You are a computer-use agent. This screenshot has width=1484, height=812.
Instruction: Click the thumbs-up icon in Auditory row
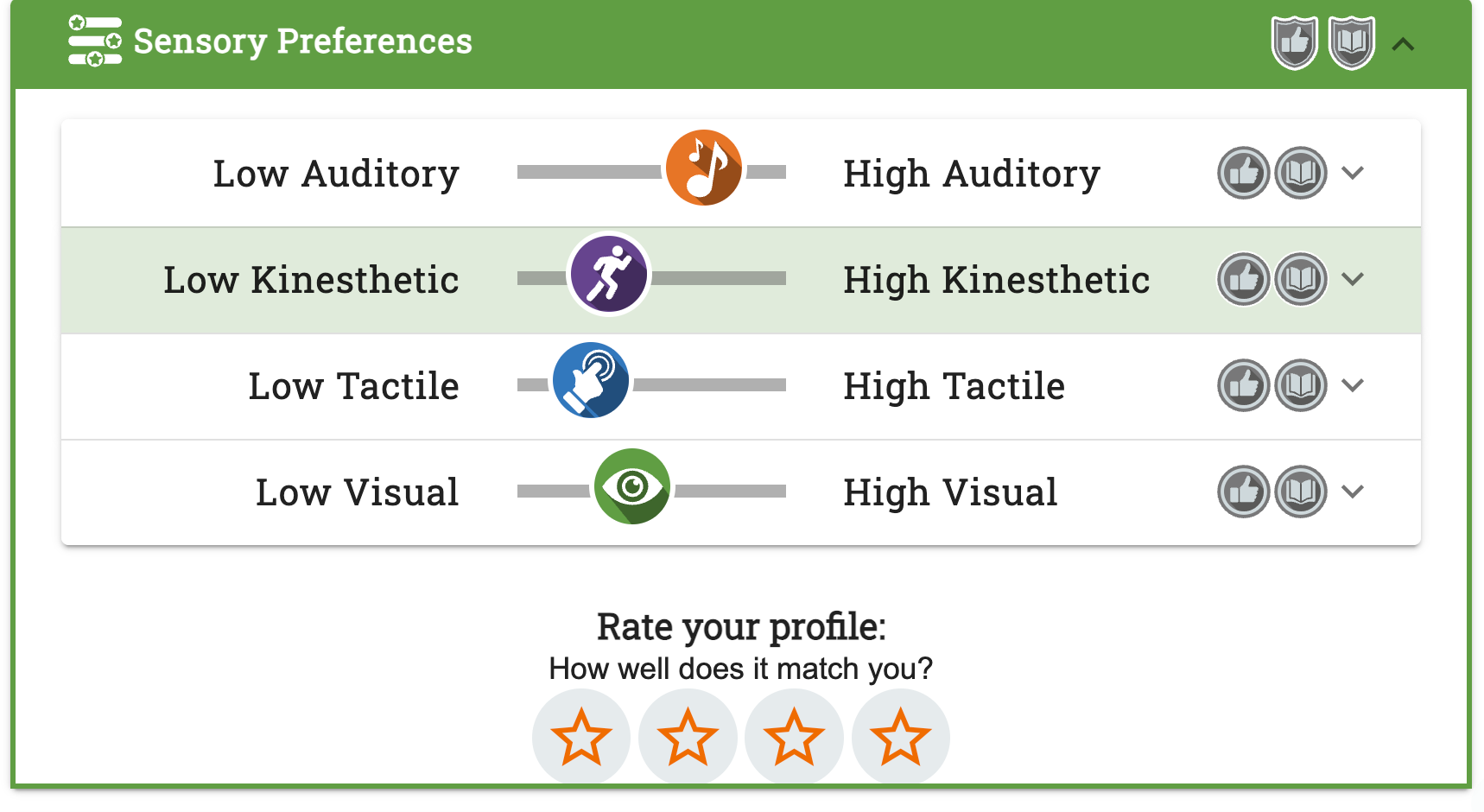1243,173
